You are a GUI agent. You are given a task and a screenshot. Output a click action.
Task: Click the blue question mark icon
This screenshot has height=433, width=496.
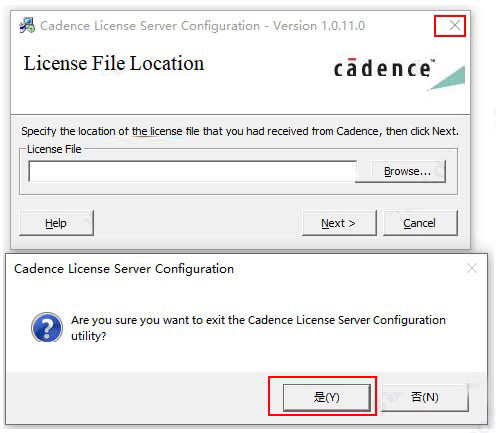click(47, 327)
